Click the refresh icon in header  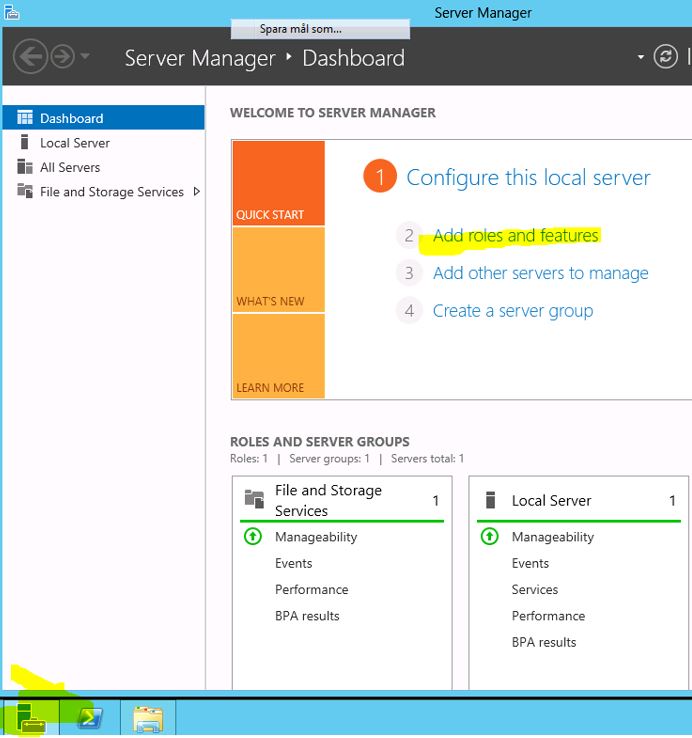(665, 57)
